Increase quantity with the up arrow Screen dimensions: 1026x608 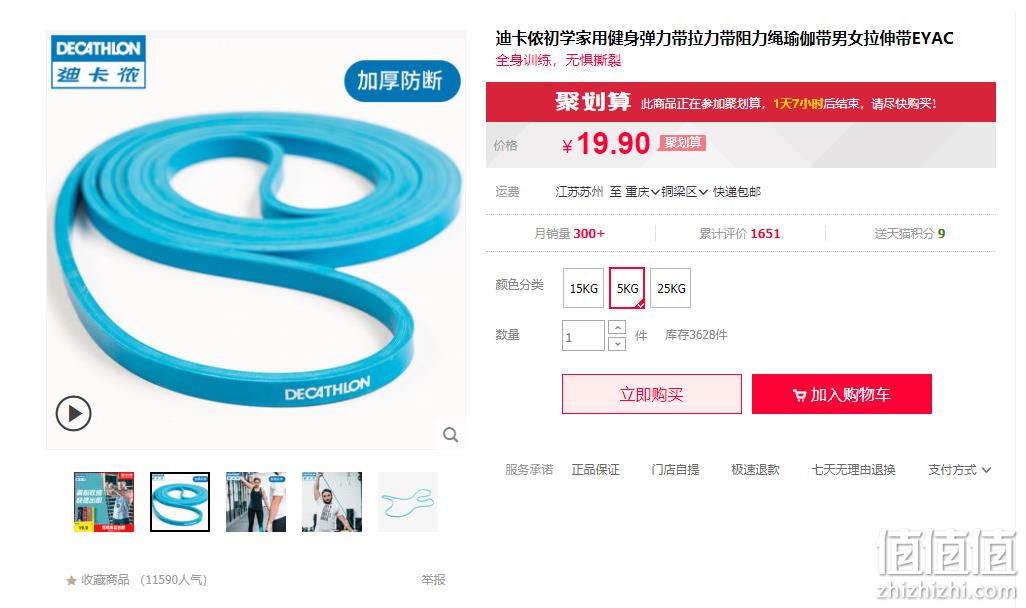pyautogui.click(x=617, y=327)
